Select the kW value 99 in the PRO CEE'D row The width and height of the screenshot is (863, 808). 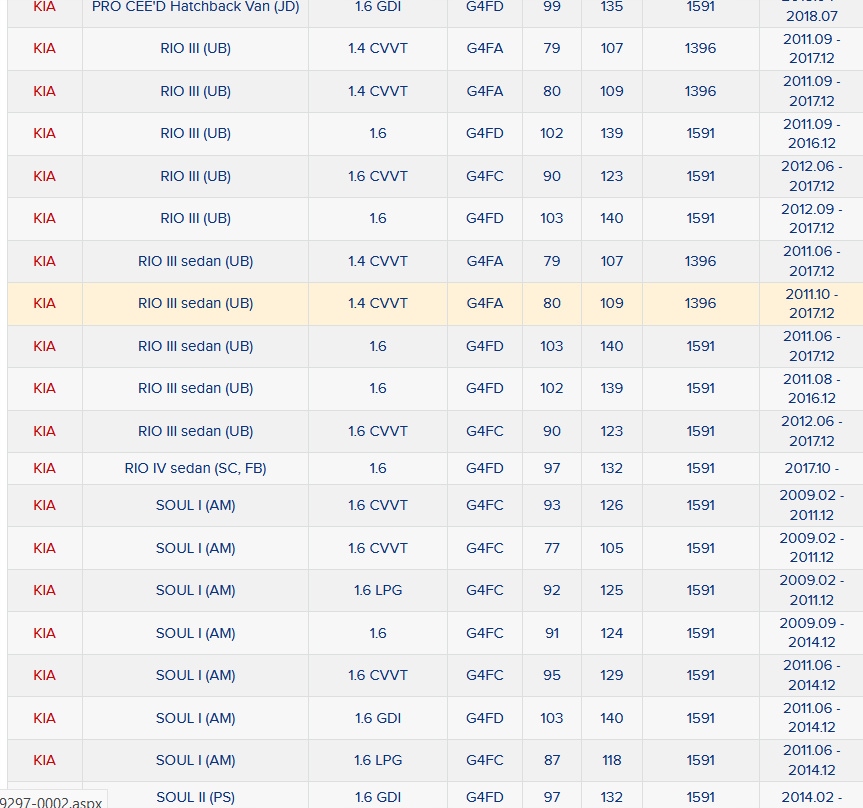coord(551,7)
